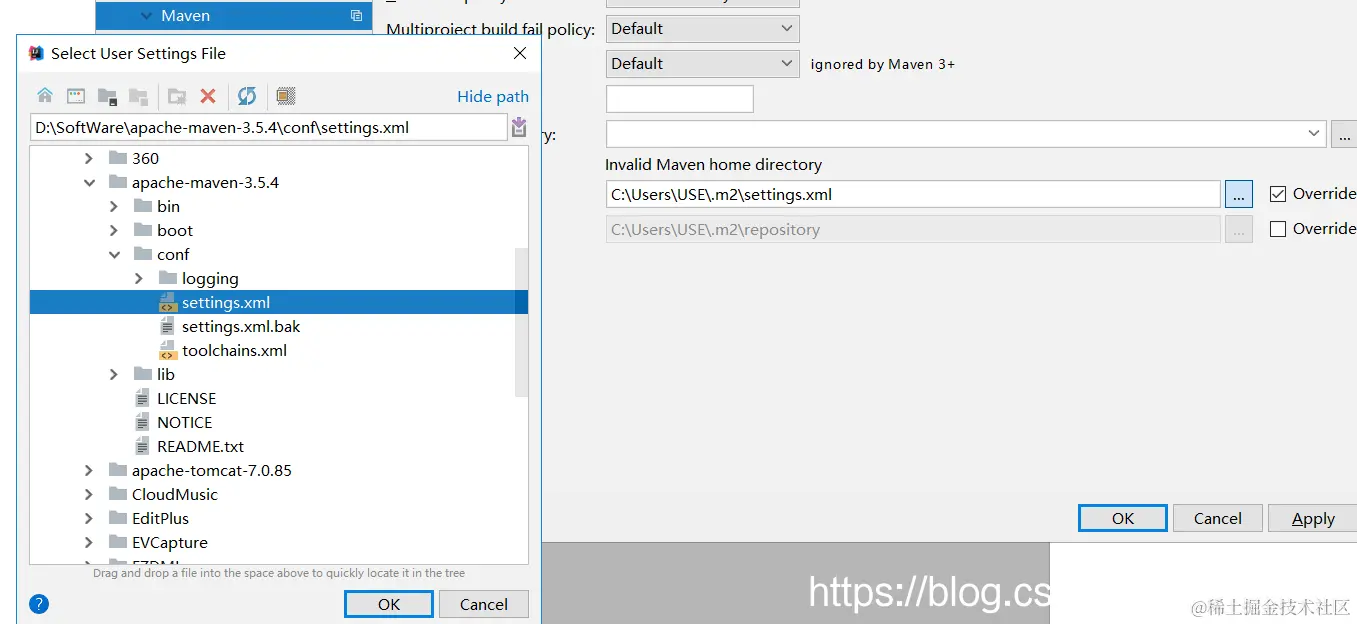Click the settings.xml.bak file icon
The height and width of the screenshot is (624, 1357).
[168, 327]
